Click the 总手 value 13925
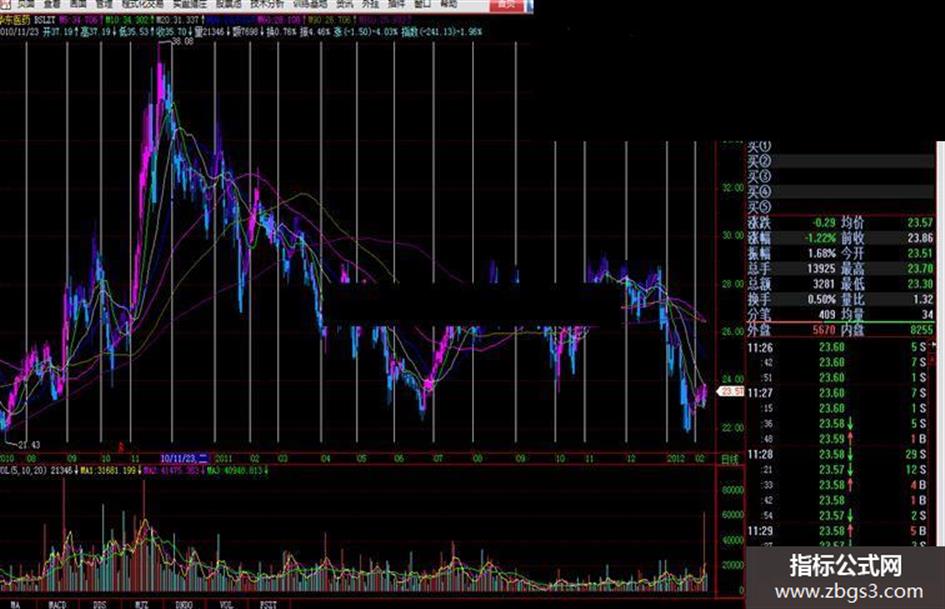Screen dimensions: 945x609 coord(821,269)
